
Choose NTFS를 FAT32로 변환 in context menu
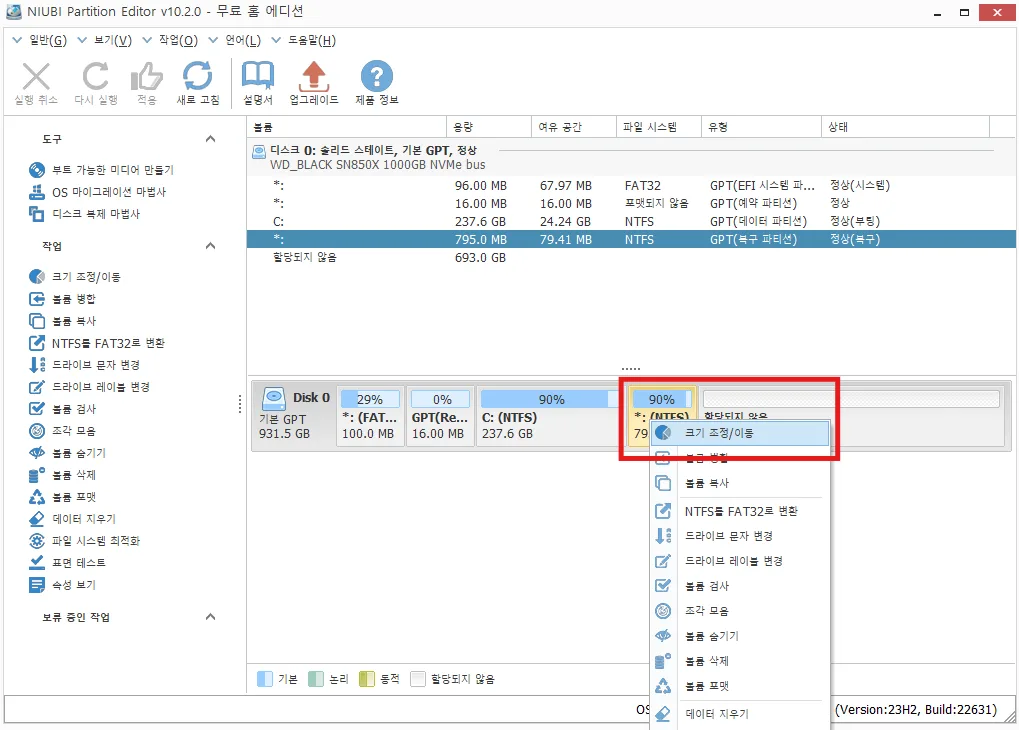[x=740, y=512]
